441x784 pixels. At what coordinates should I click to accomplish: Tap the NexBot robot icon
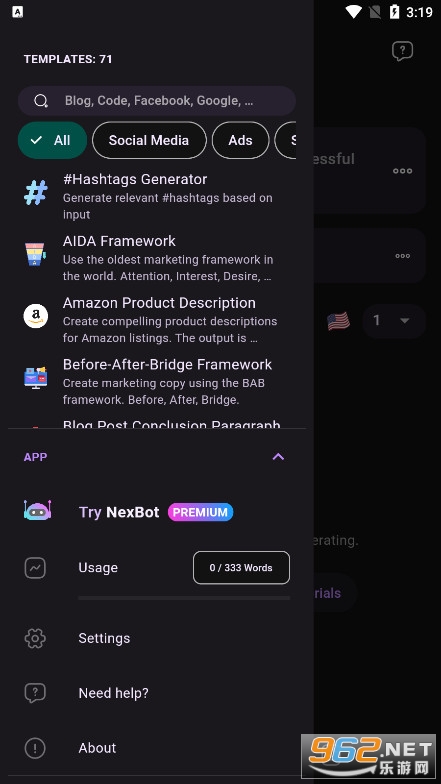[x=37, y=511]
